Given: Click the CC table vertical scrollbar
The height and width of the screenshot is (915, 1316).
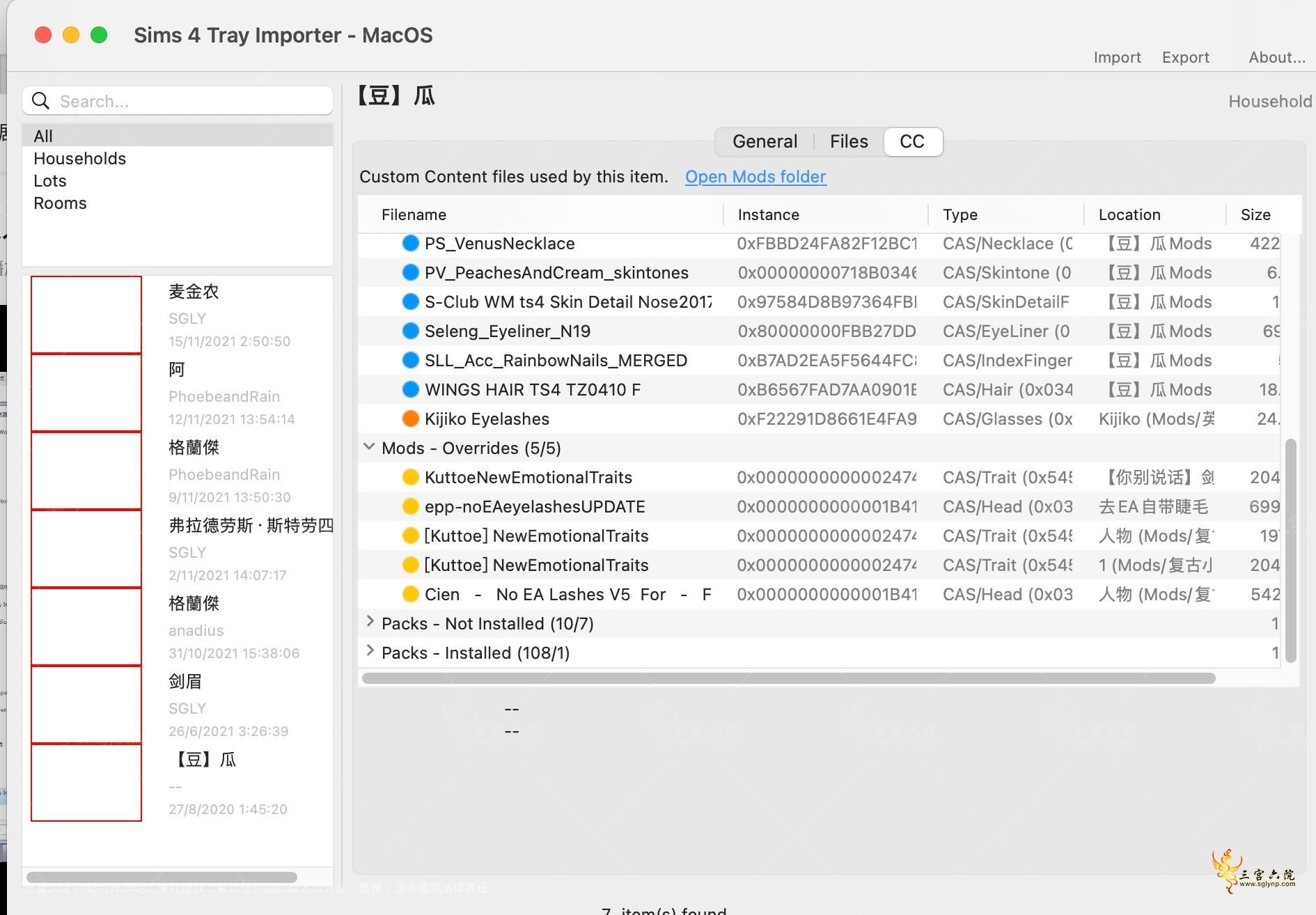Looking at the screenshot, I should (x=1290, y=550).
